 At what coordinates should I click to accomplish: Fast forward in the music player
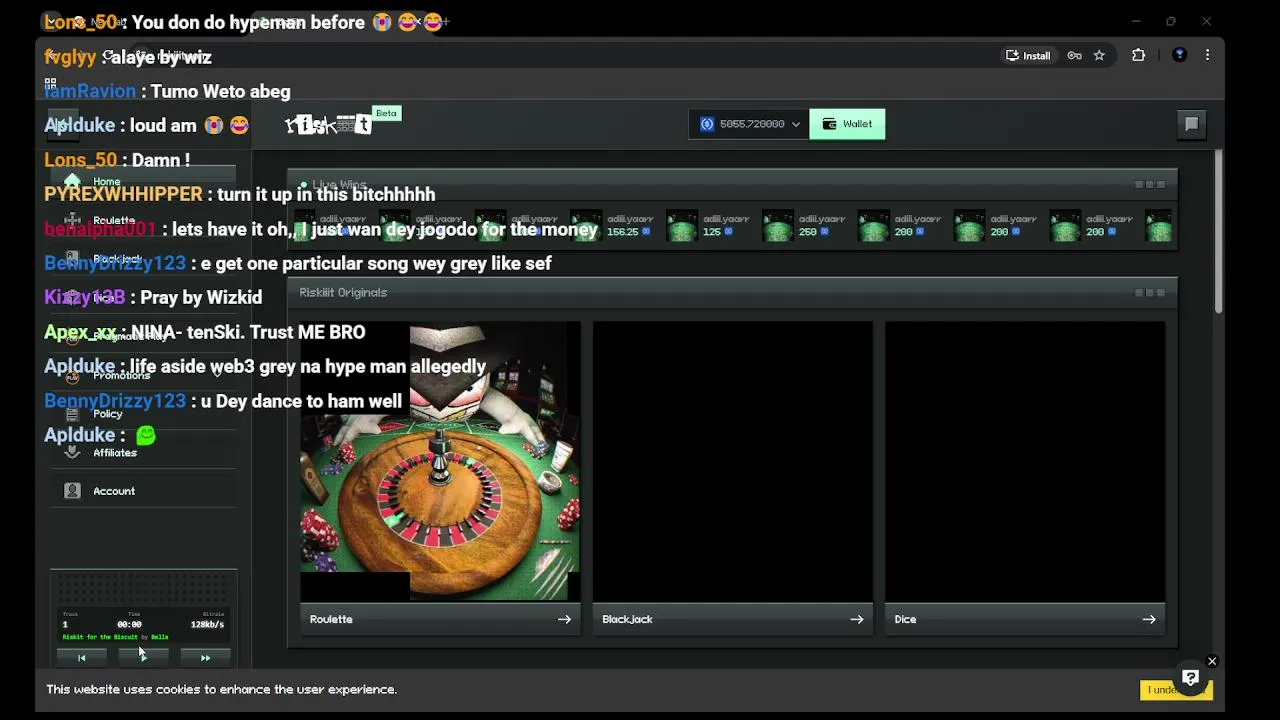click(x=205, y=658)
